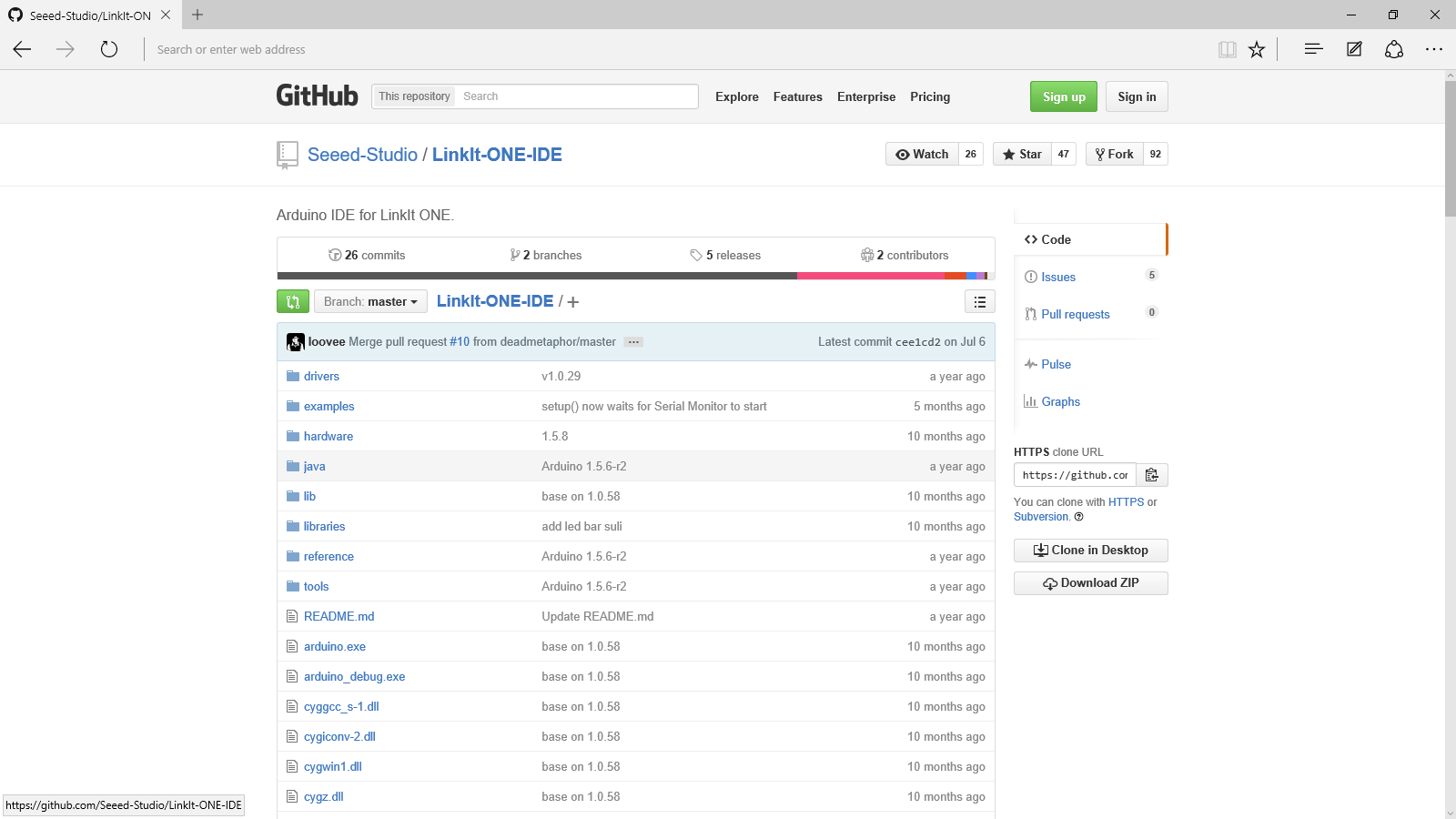
Task: Click the cygz.dll file icon
Action: coord(292,796)
